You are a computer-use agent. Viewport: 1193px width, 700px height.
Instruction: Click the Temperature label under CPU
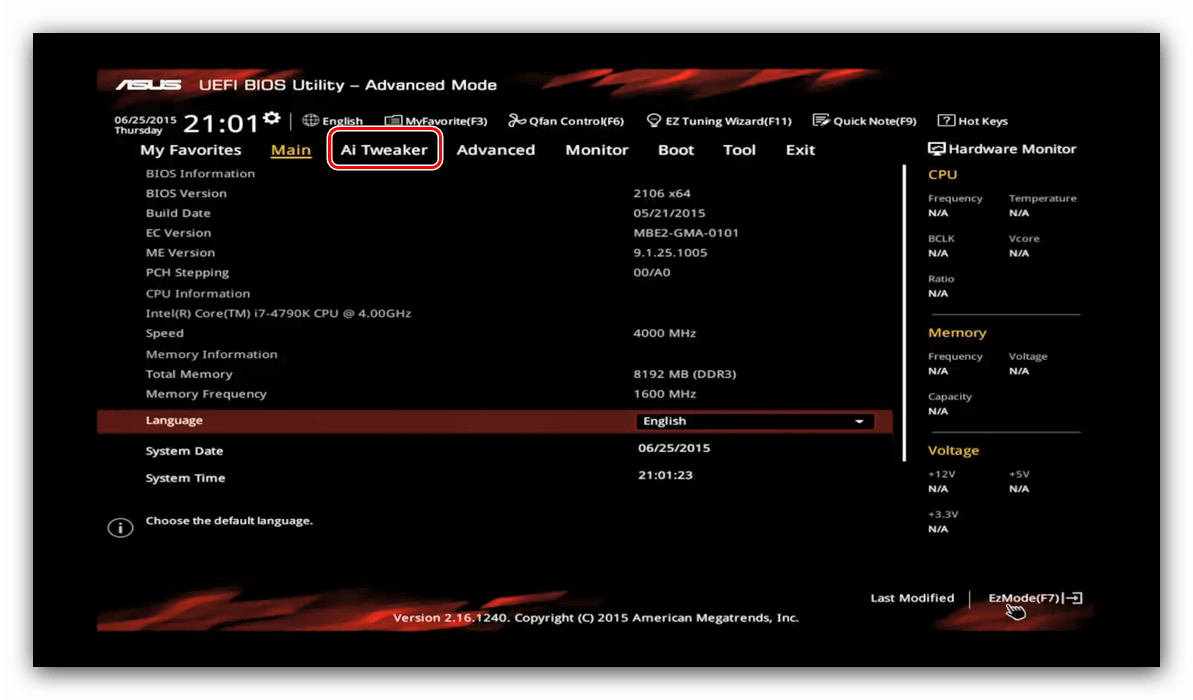[x=1043, y=199]
